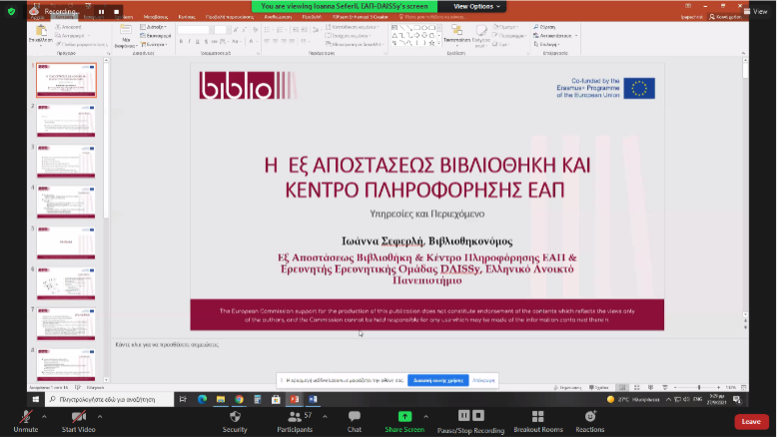Open font name combo box
Image resolution: width=779 pixels, height=440 pixels.
coord(194,30)
